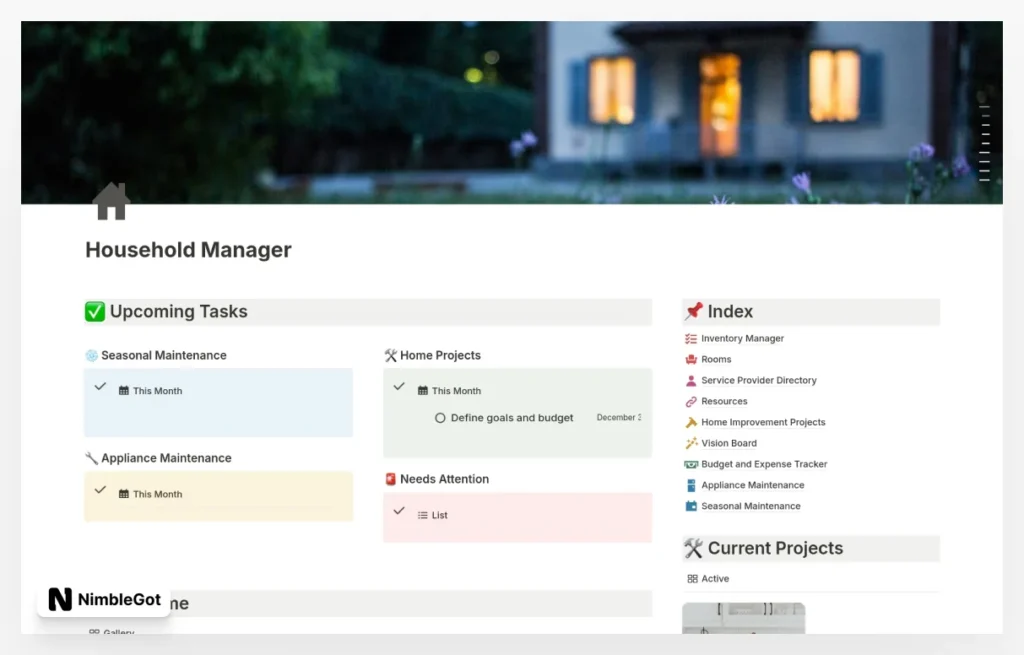Click the December date on task row
This screenshot has height=655, width=1024.
pos(618,417)
